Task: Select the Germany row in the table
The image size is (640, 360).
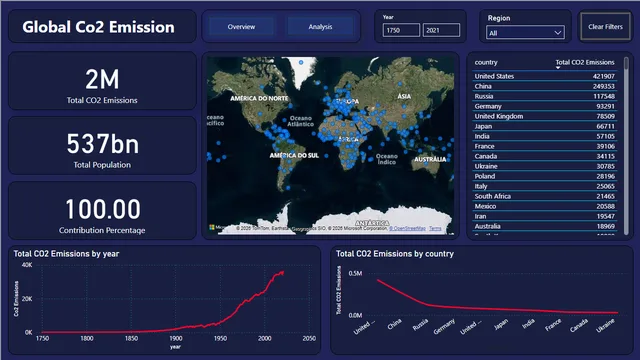Action: 544,106
